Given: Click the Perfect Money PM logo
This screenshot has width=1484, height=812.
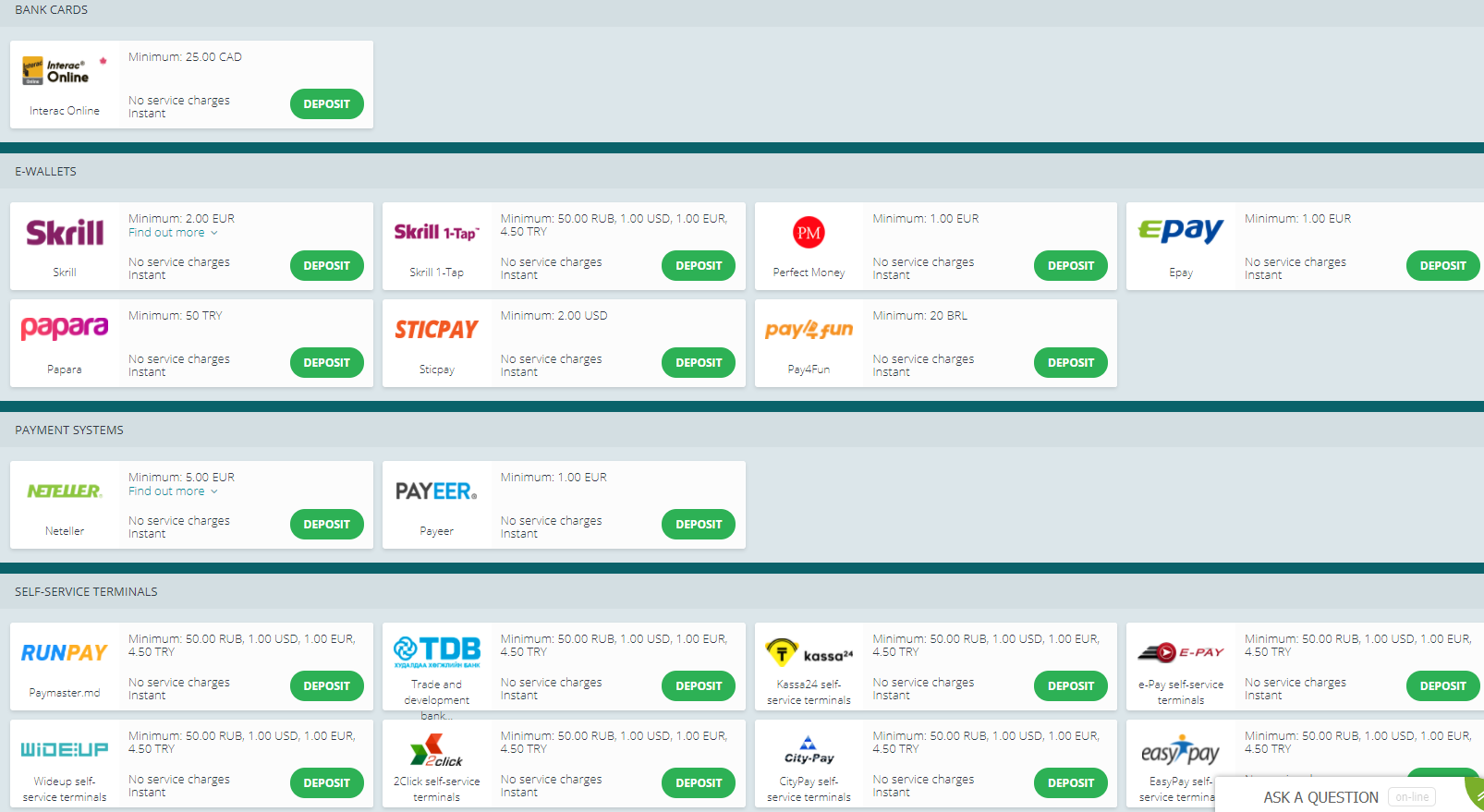Looking at the screenshot, I should point(809,233).
